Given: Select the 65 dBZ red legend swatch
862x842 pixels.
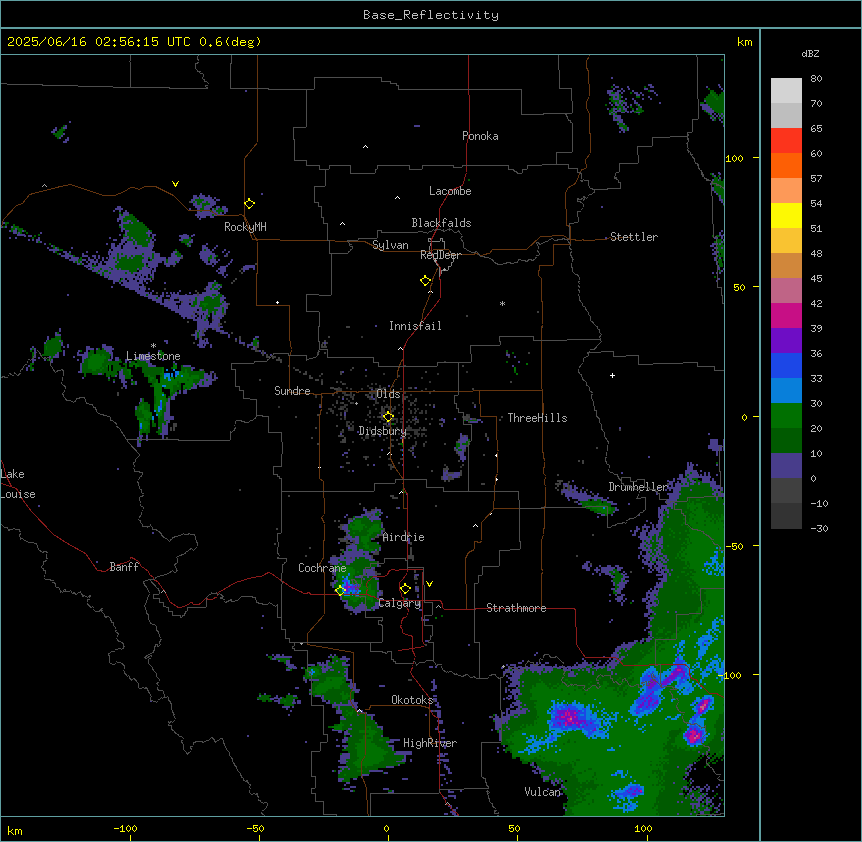Looking at the screenshot, I should (786, 141).
